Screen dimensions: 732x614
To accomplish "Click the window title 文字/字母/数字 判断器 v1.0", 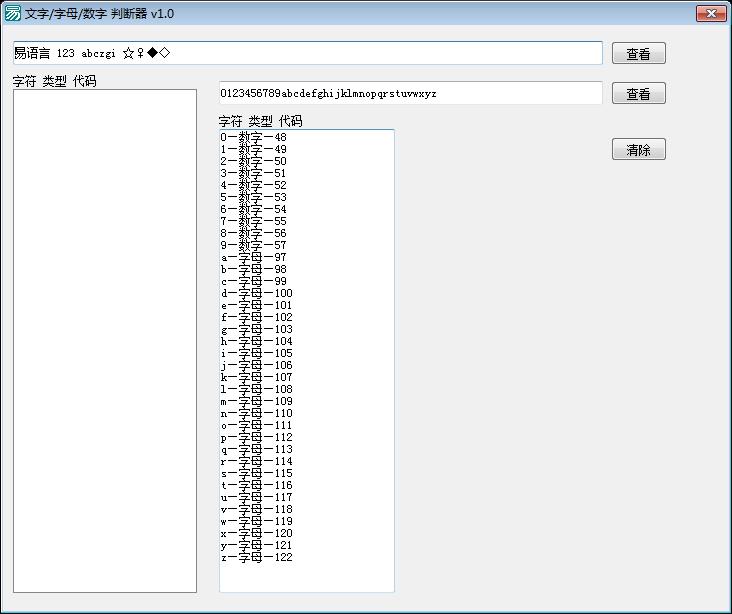I will pyautogui.click(x=99, y=14).
